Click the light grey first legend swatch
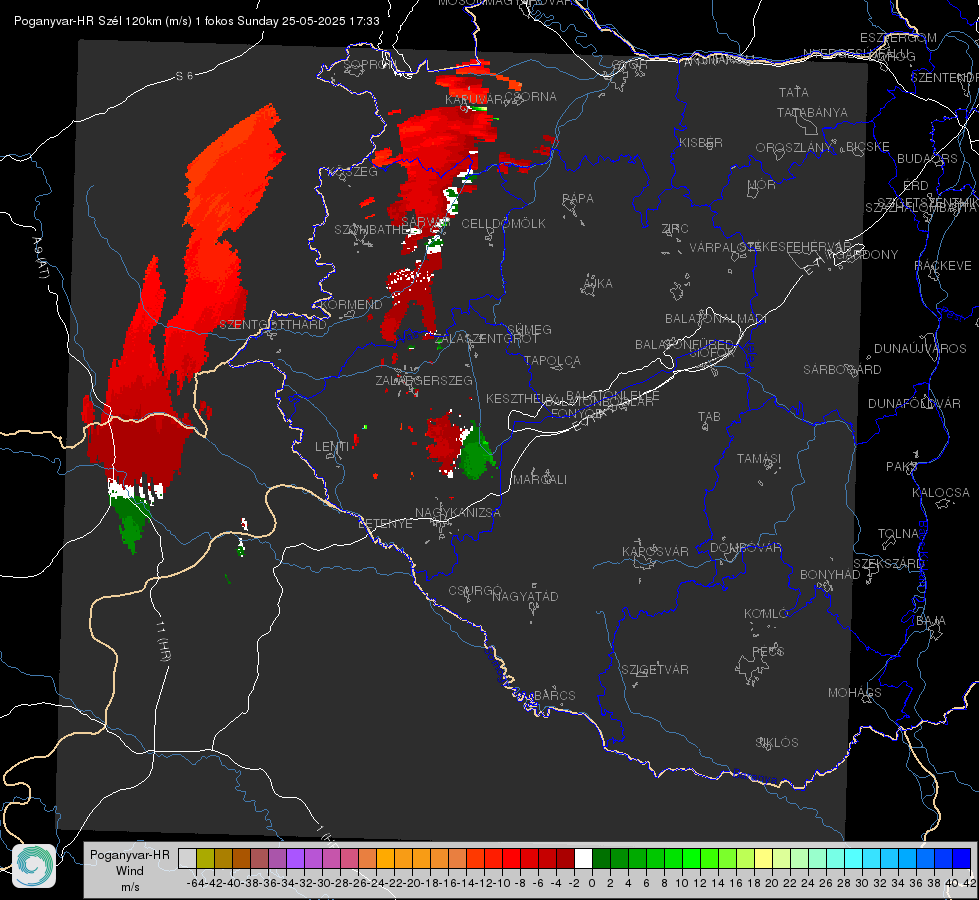Screen dimensions: 979x900 click(x=187, y=858)
